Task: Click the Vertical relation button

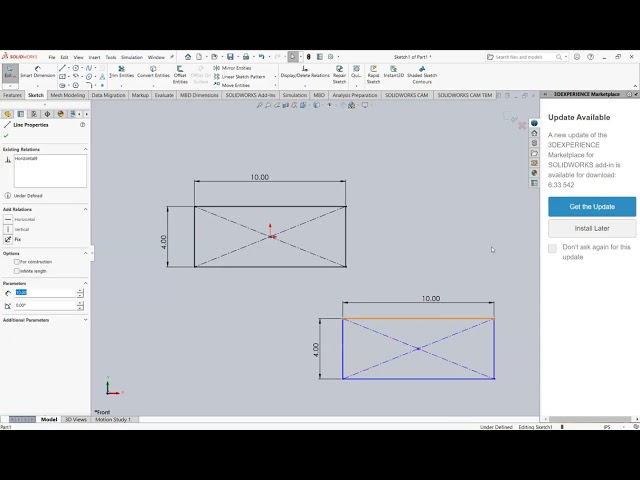Action: click(x=8, y=229)
